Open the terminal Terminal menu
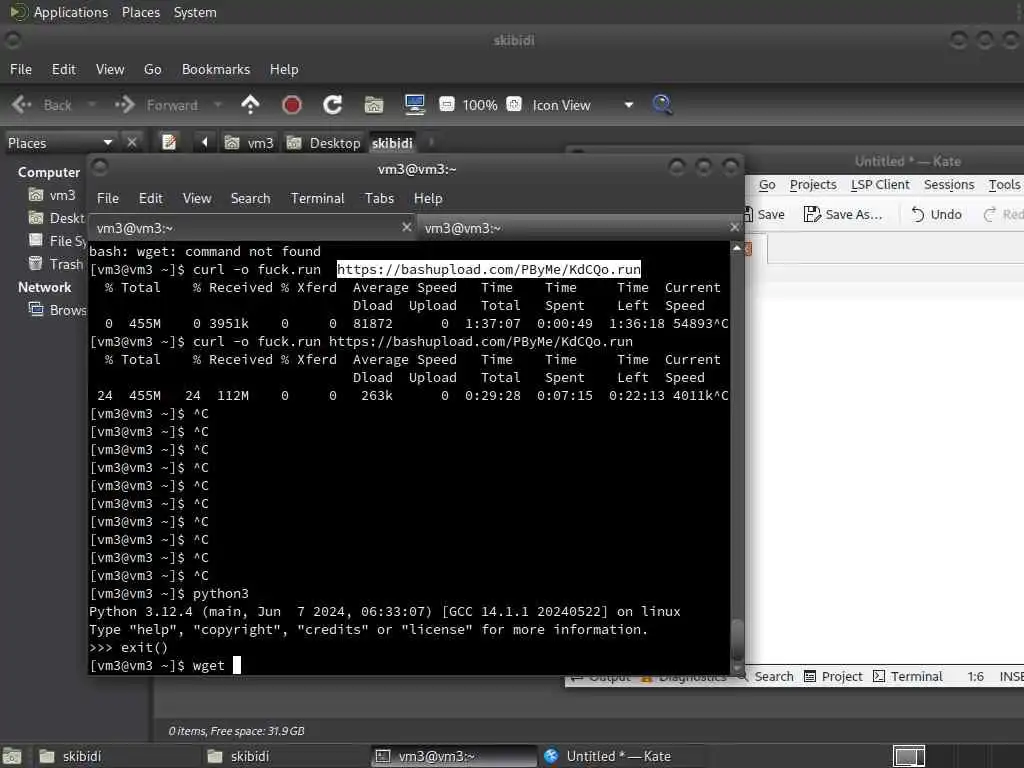Screen dimensions: 1024x768 pos(317,199)
